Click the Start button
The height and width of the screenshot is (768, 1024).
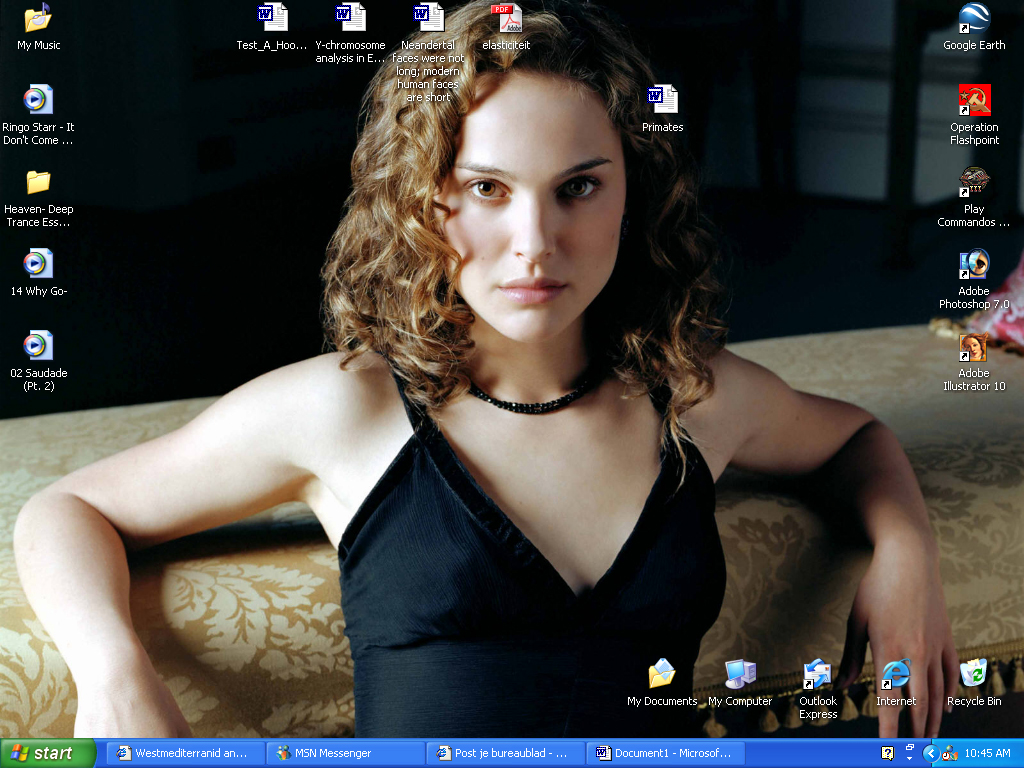(x=47, y=753)
